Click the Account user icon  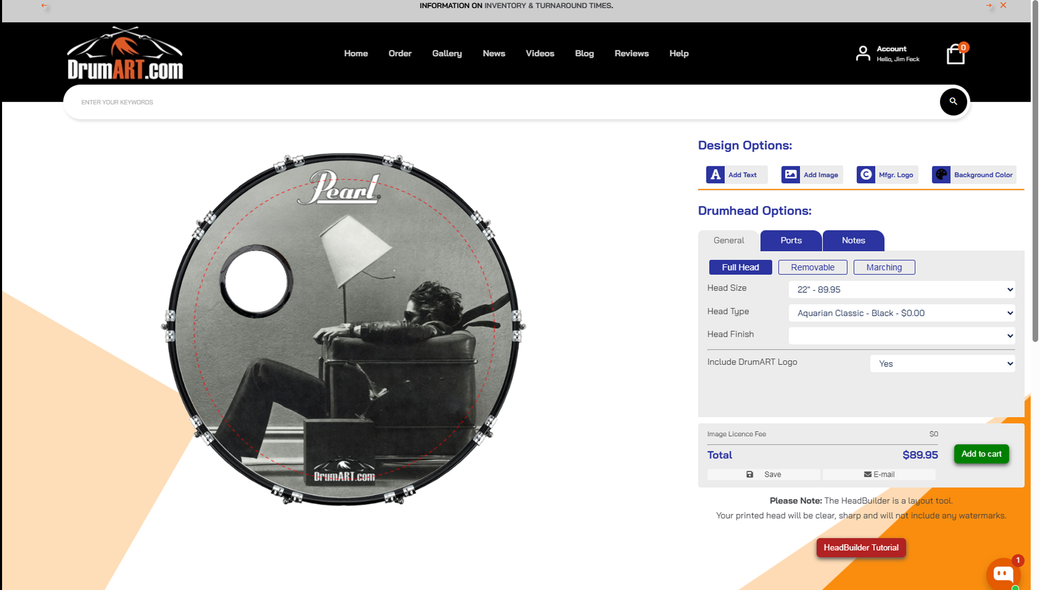(863, 54)
